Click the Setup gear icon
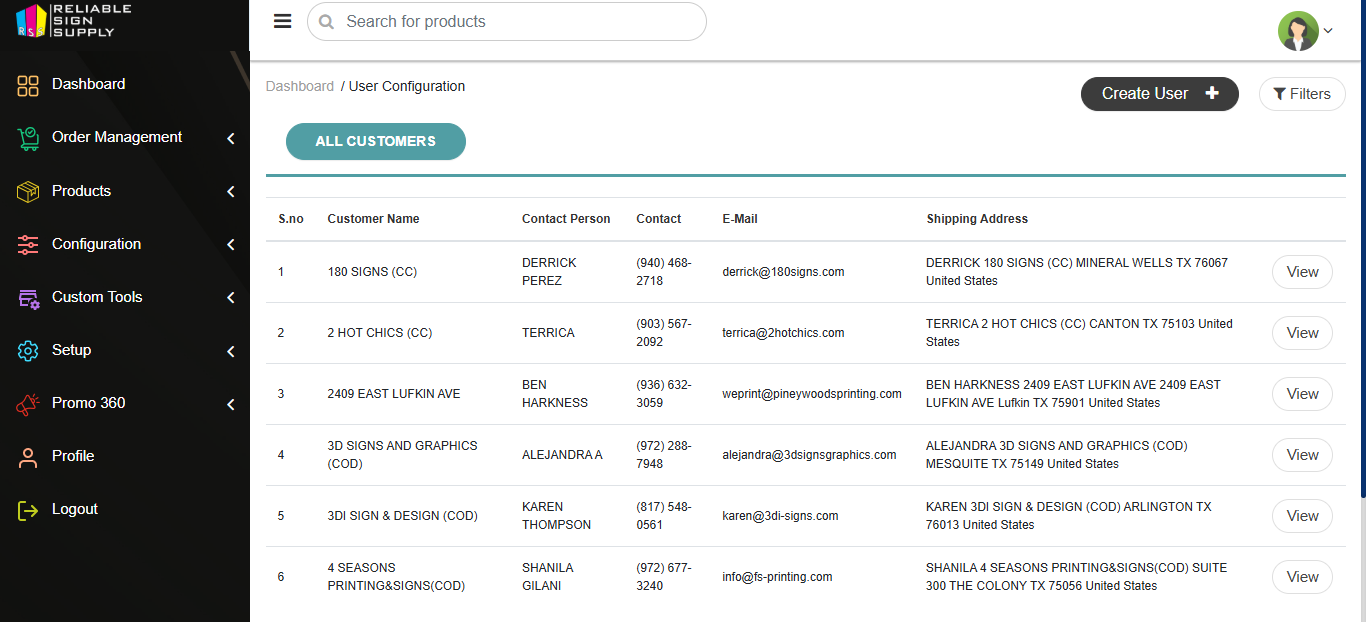The width and height of the screenshot is (1366, 622). coord(28,350)
